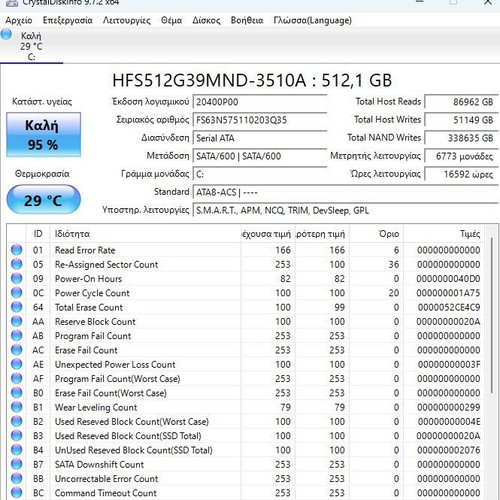Click the drive letter field C:

(260, 174)
